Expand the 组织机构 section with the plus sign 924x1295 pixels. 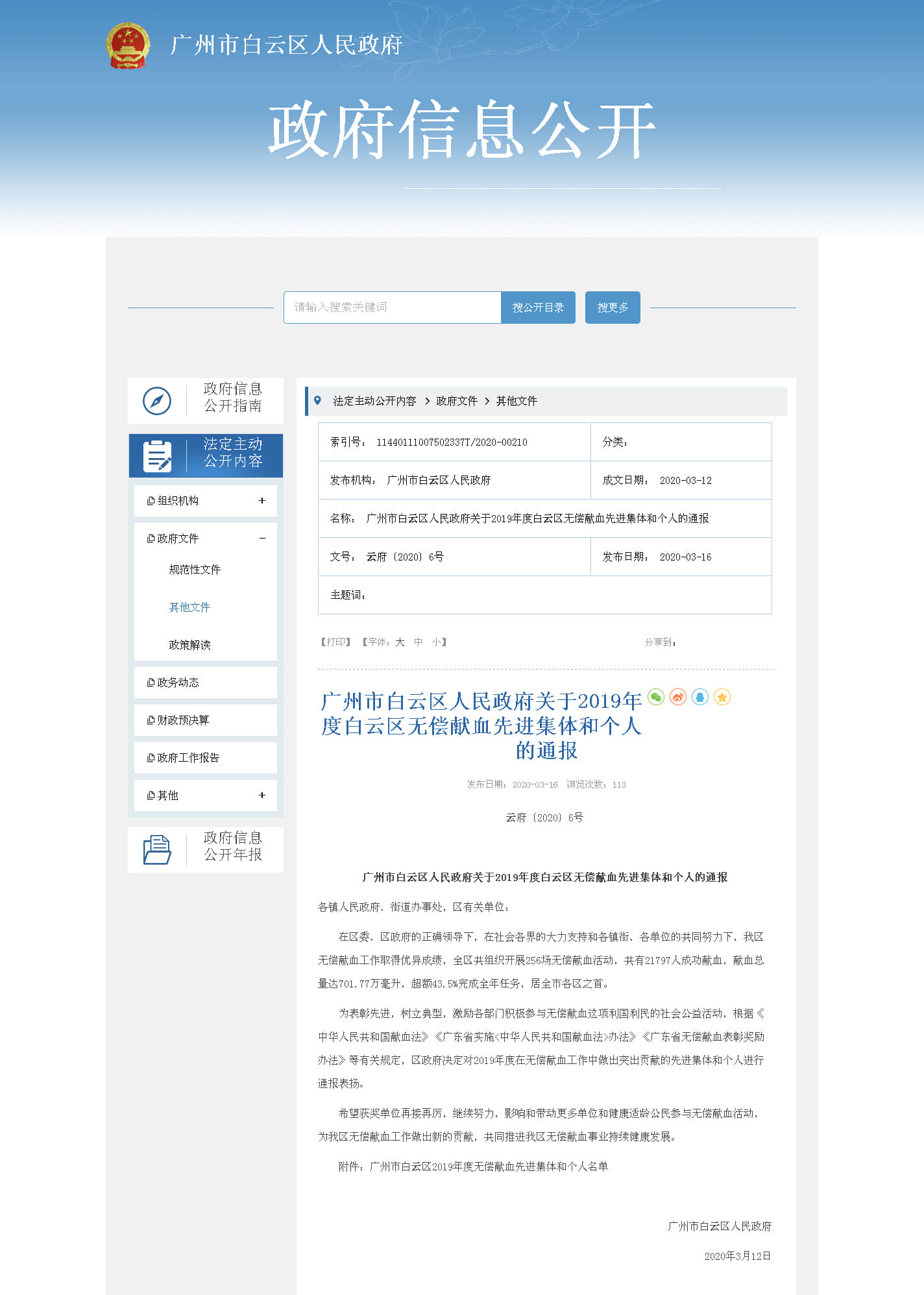[262, 500]
